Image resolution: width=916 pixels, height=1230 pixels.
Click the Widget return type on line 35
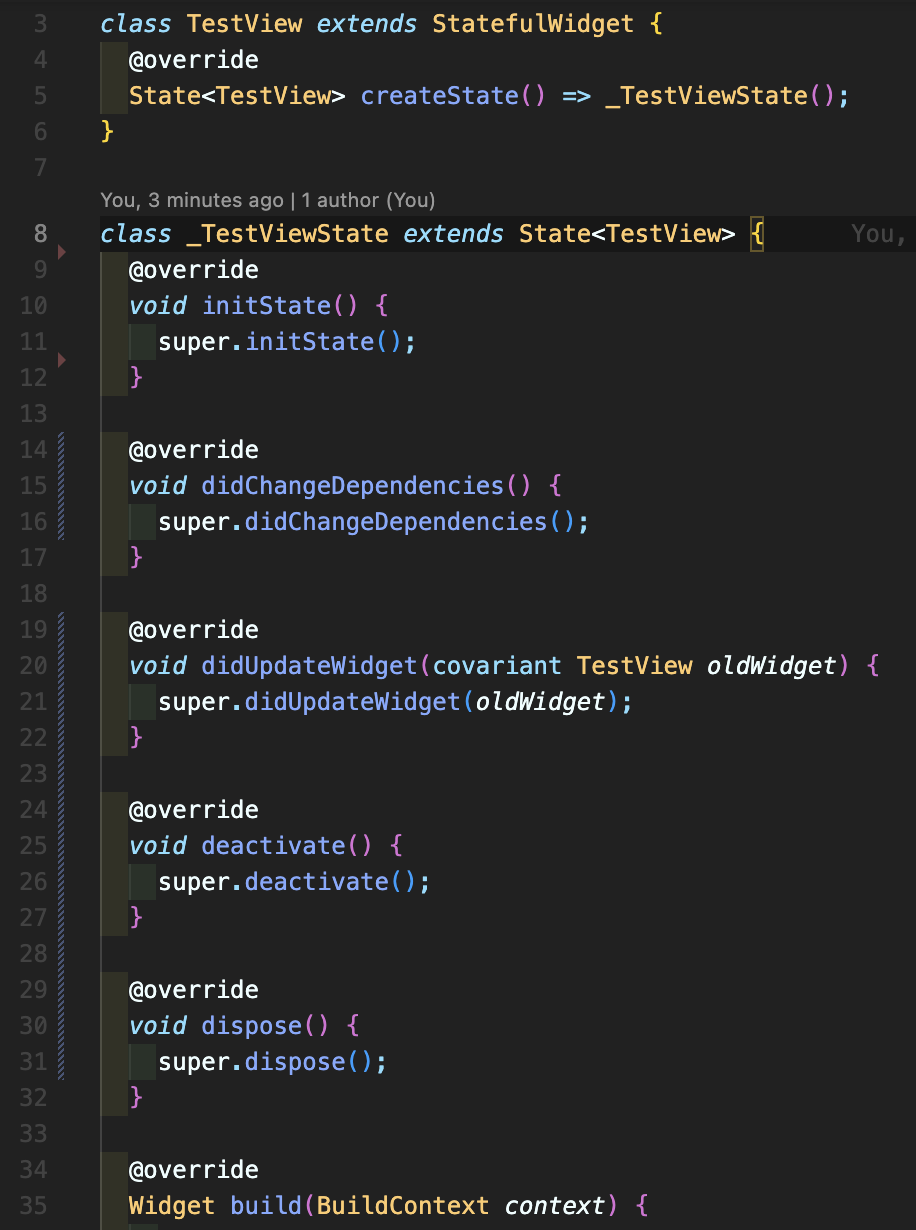point(172,1206)
